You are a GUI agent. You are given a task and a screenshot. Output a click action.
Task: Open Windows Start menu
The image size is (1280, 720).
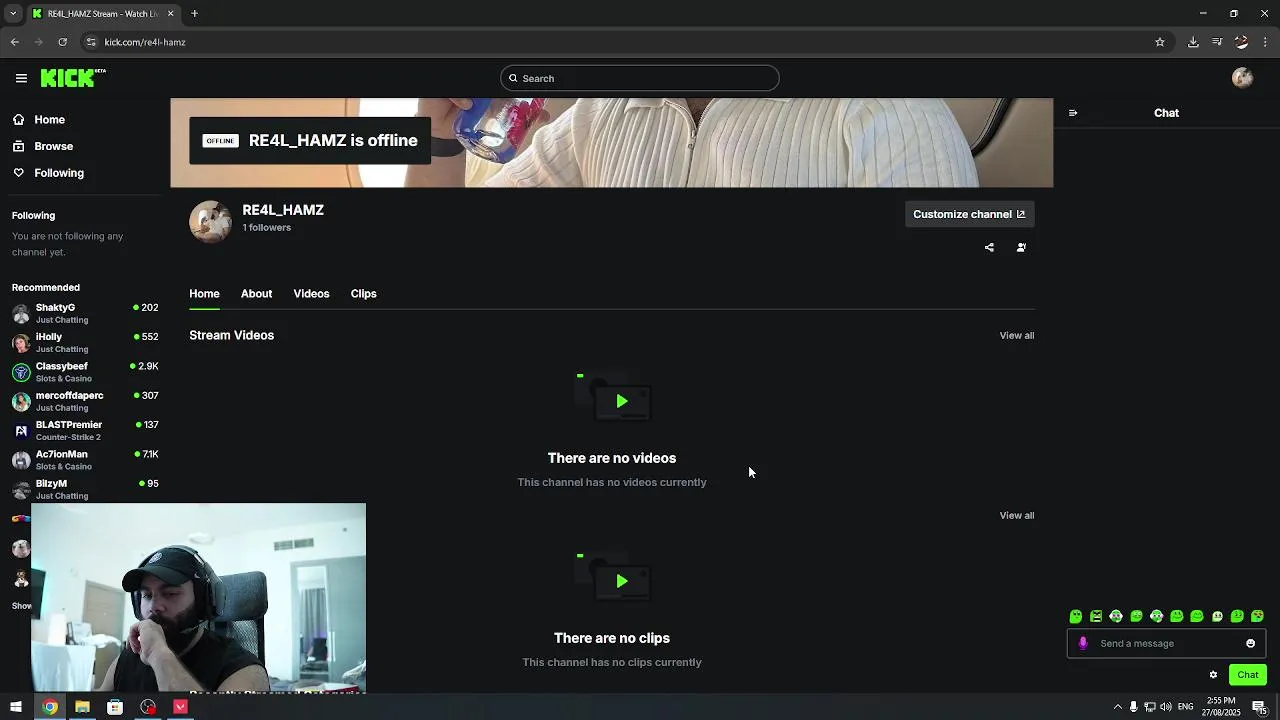coord(15,707)
